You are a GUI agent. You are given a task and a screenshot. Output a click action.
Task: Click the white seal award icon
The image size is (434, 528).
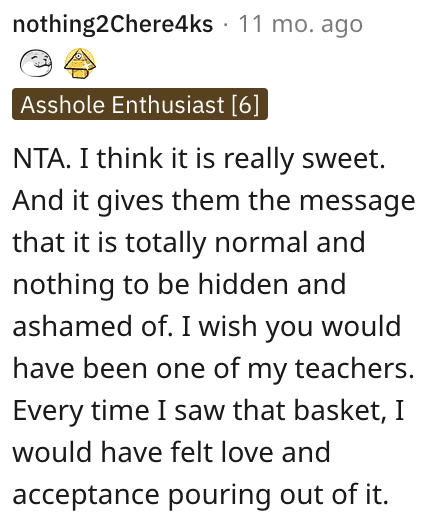point(36,63)
